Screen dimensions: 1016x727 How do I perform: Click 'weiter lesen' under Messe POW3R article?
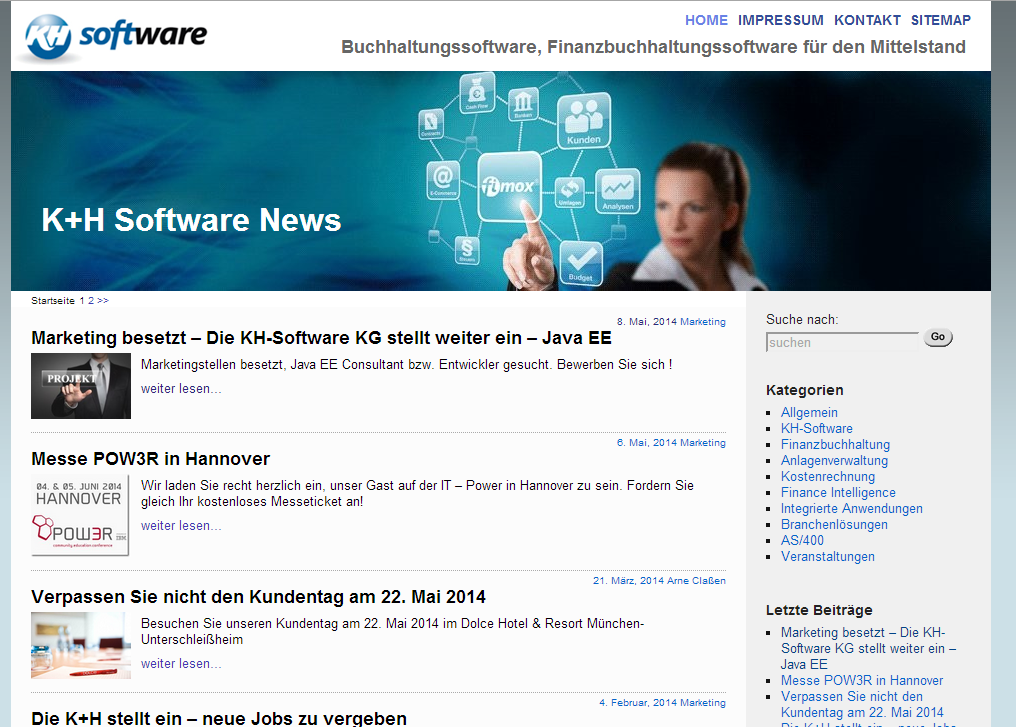click(x=181, y=525)
